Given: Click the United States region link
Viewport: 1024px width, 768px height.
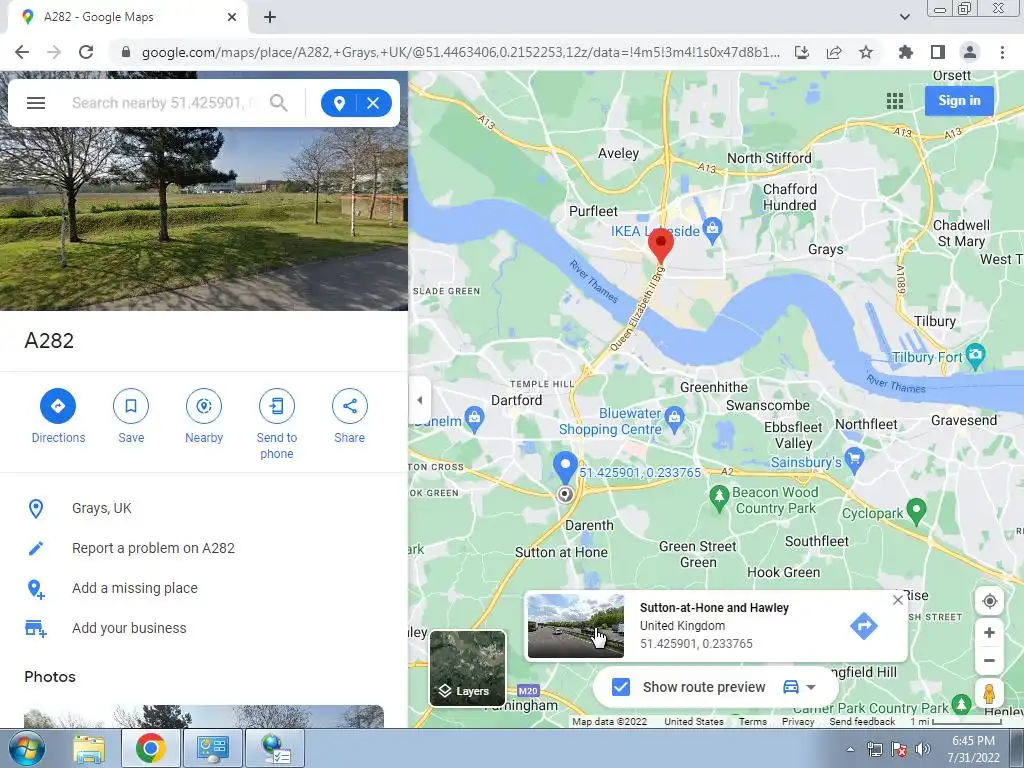Looking at the screenshot, I should 694,722.
